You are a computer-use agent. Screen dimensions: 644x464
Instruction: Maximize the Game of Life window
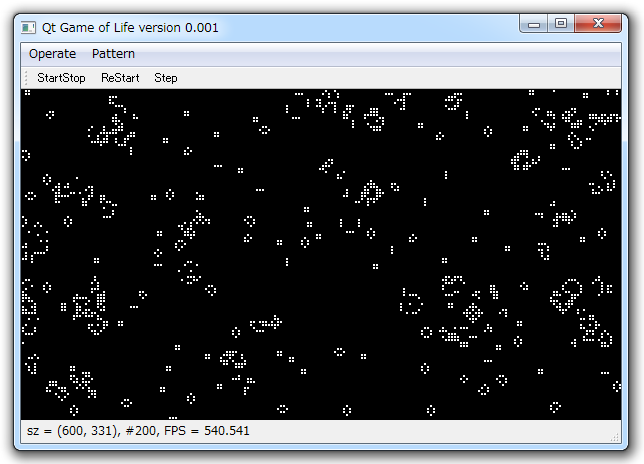[561, 24]
